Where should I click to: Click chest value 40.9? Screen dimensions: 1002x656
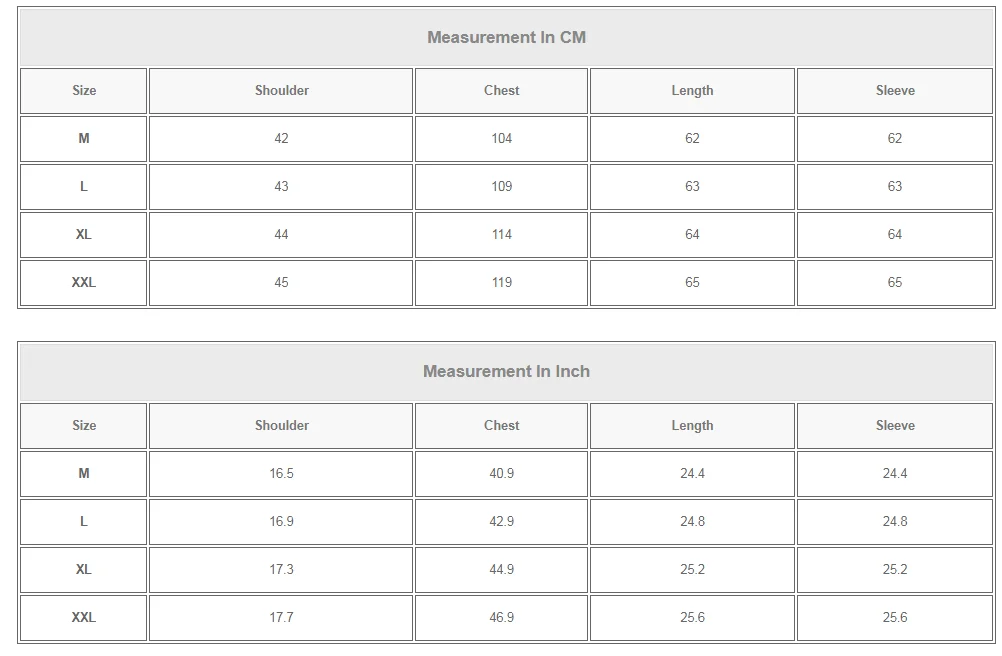click(501, 473)
